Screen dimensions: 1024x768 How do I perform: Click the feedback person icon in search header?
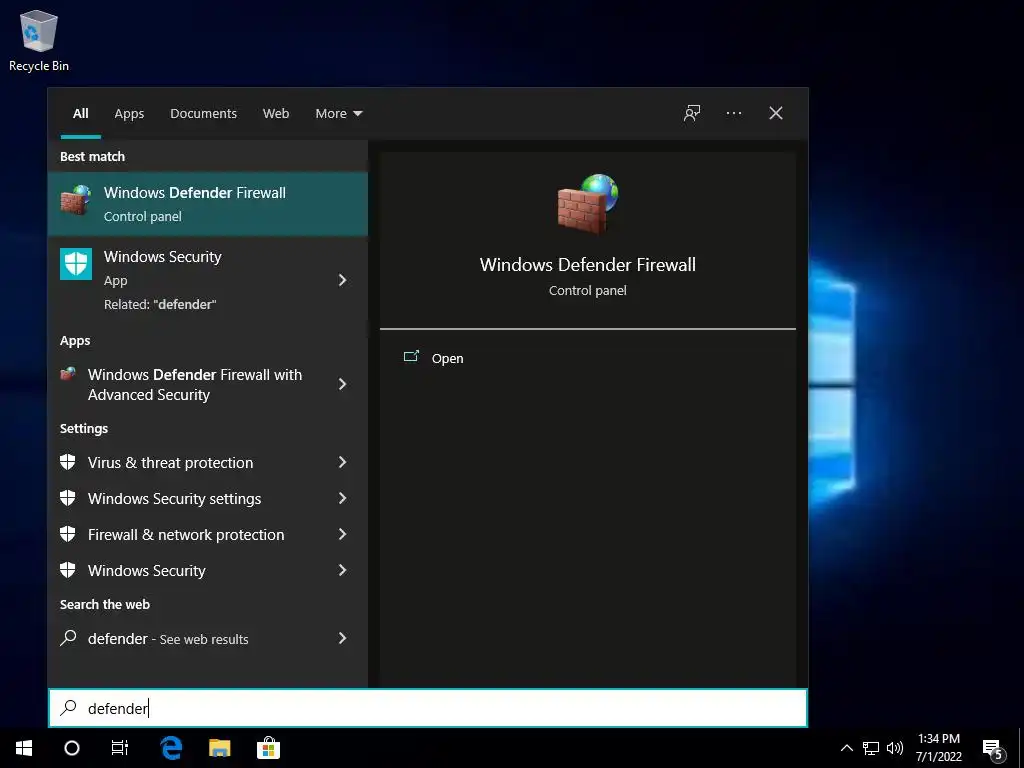[x=692, y=113]
